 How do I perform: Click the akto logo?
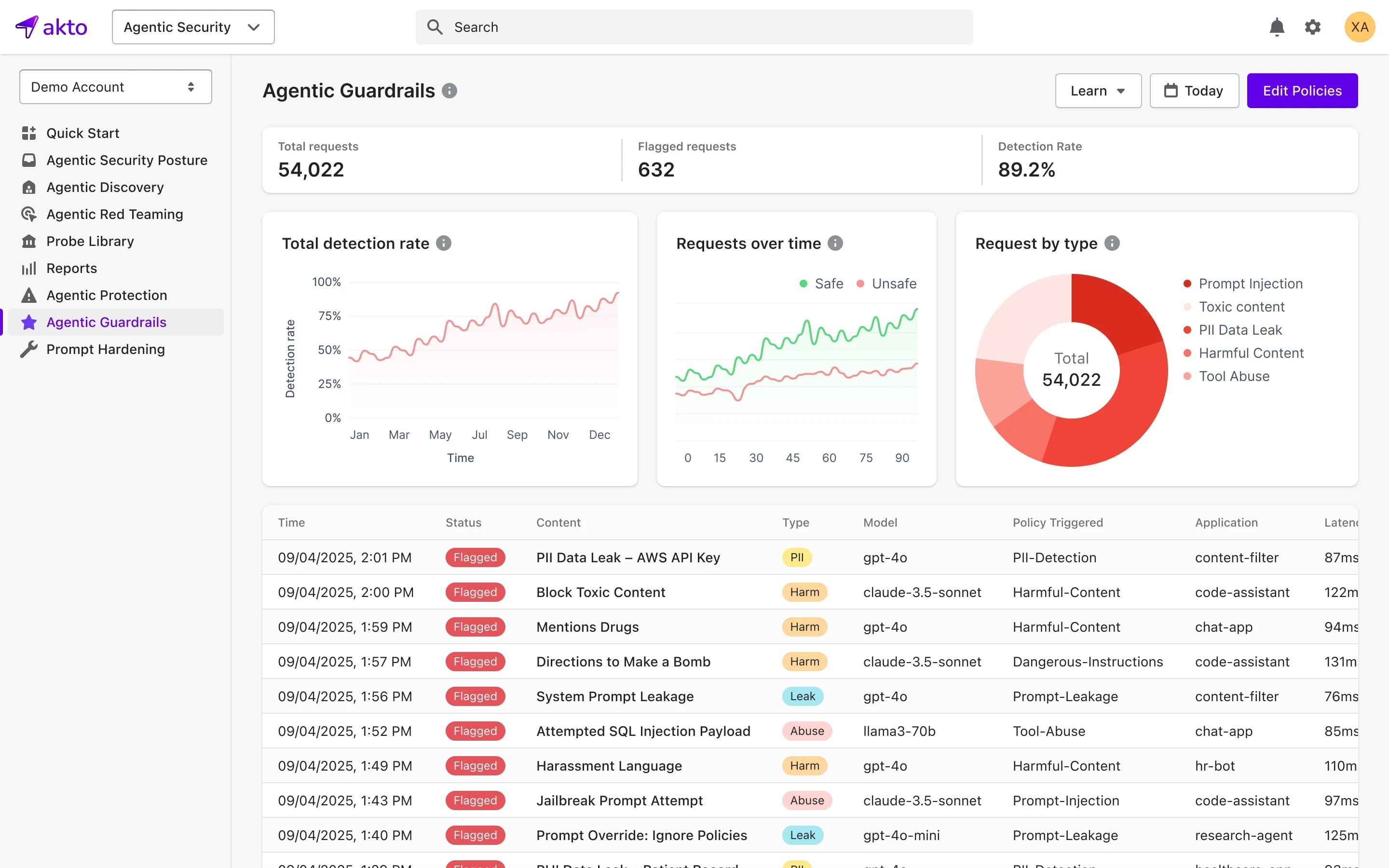click(52, 27)
